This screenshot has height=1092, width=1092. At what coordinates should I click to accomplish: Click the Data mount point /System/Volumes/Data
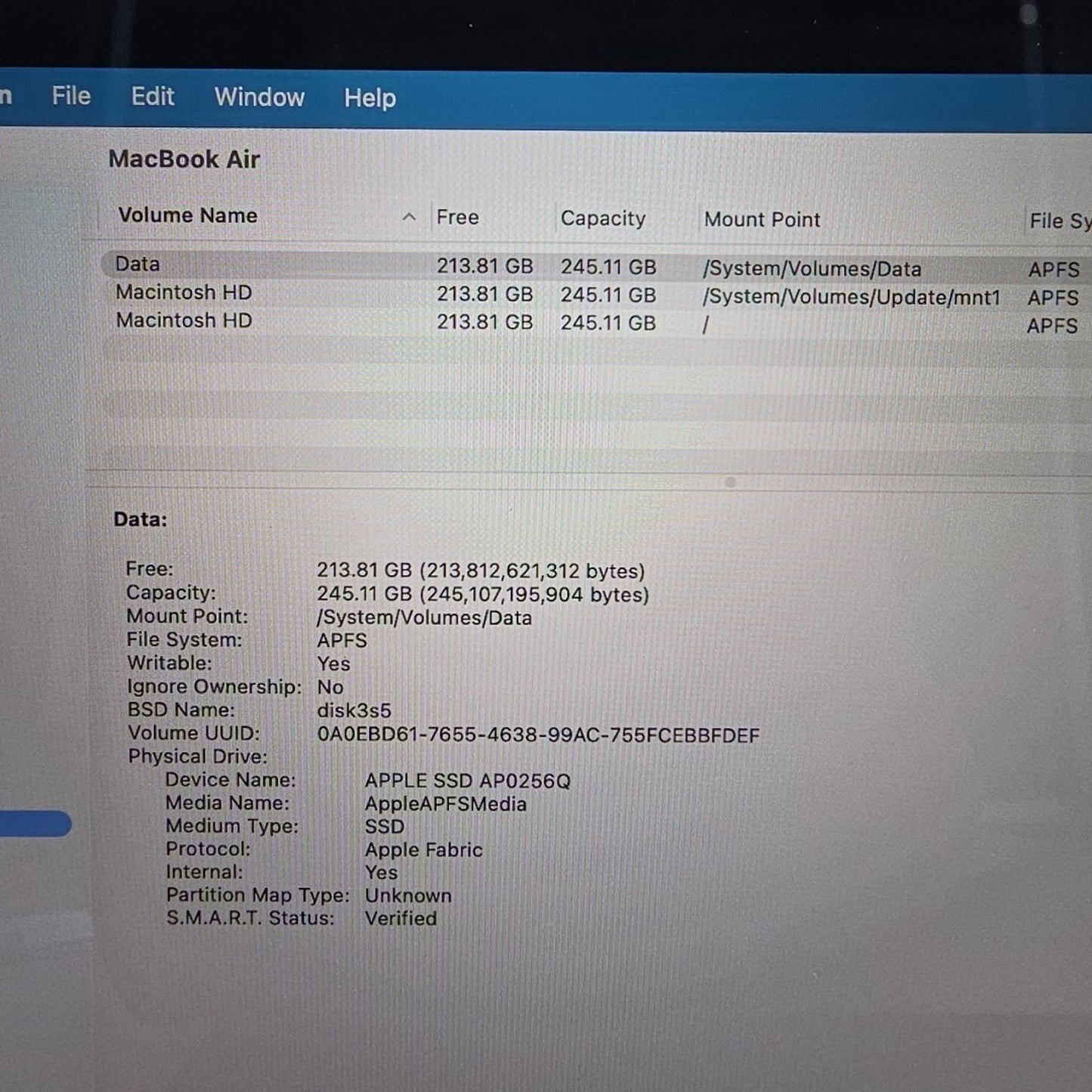point(812,269)
